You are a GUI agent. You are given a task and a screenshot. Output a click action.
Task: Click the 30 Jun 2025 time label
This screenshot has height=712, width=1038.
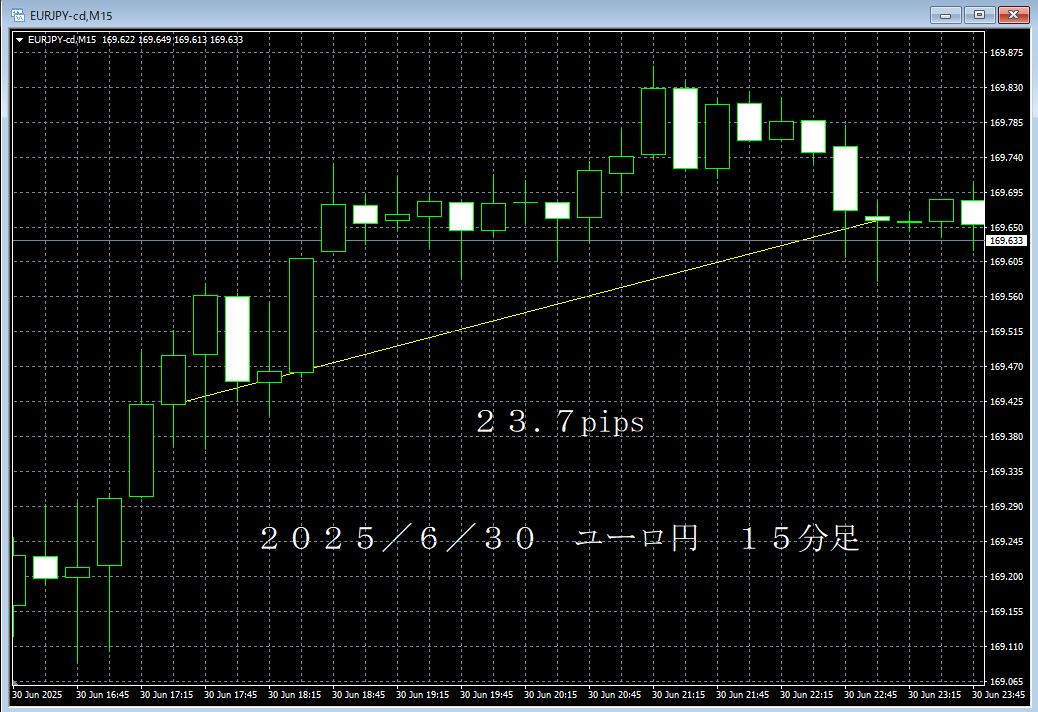tap(40, 693)
